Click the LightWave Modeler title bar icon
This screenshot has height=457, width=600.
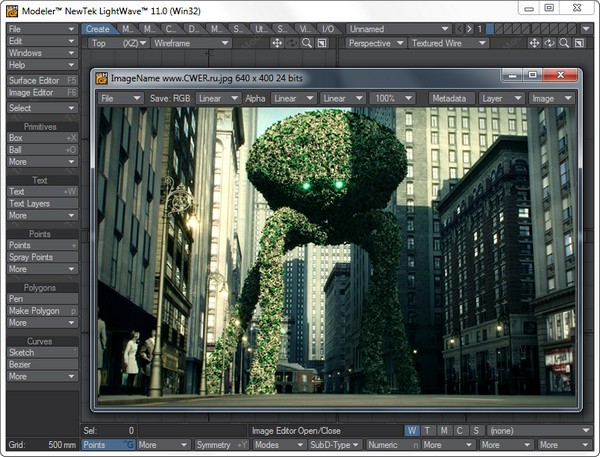(11, 11)
